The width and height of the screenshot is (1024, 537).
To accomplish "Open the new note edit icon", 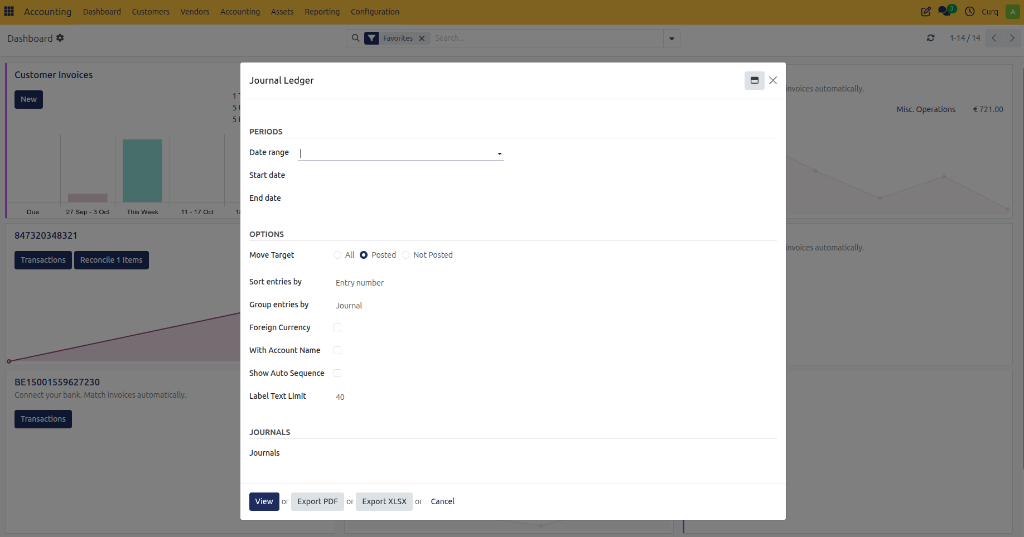I will [x=925, y=11].
